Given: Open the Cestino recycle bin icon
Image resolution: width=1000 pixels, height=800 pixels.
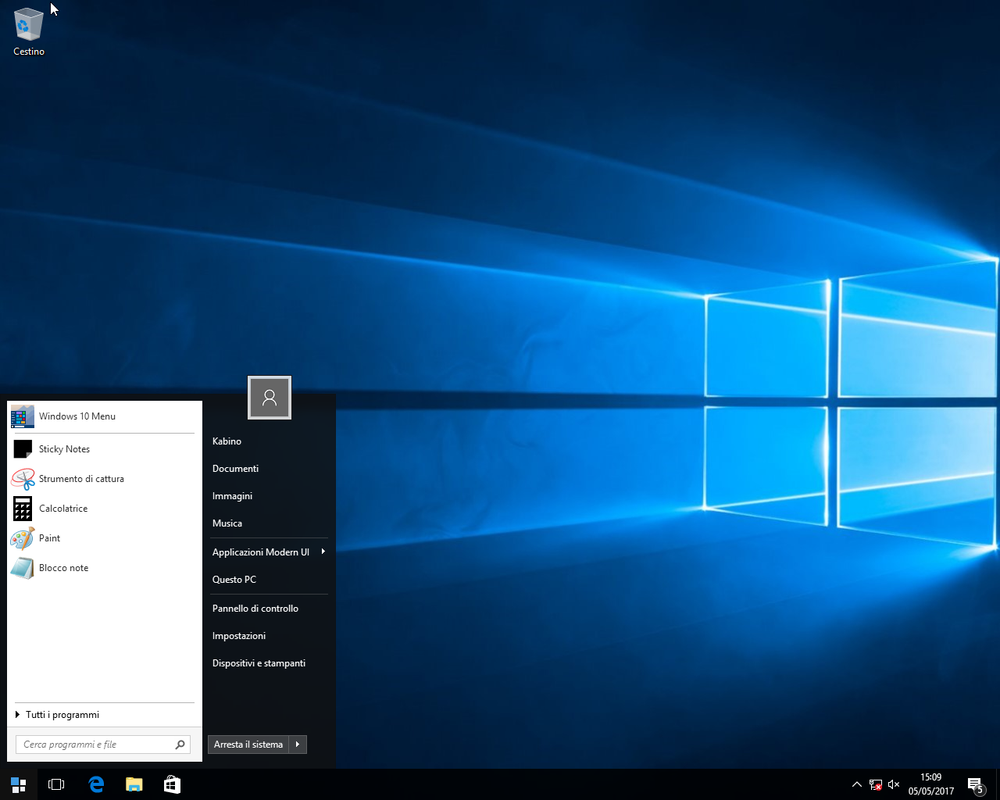Looking at the screenshot, I should [x=29, y=31].
